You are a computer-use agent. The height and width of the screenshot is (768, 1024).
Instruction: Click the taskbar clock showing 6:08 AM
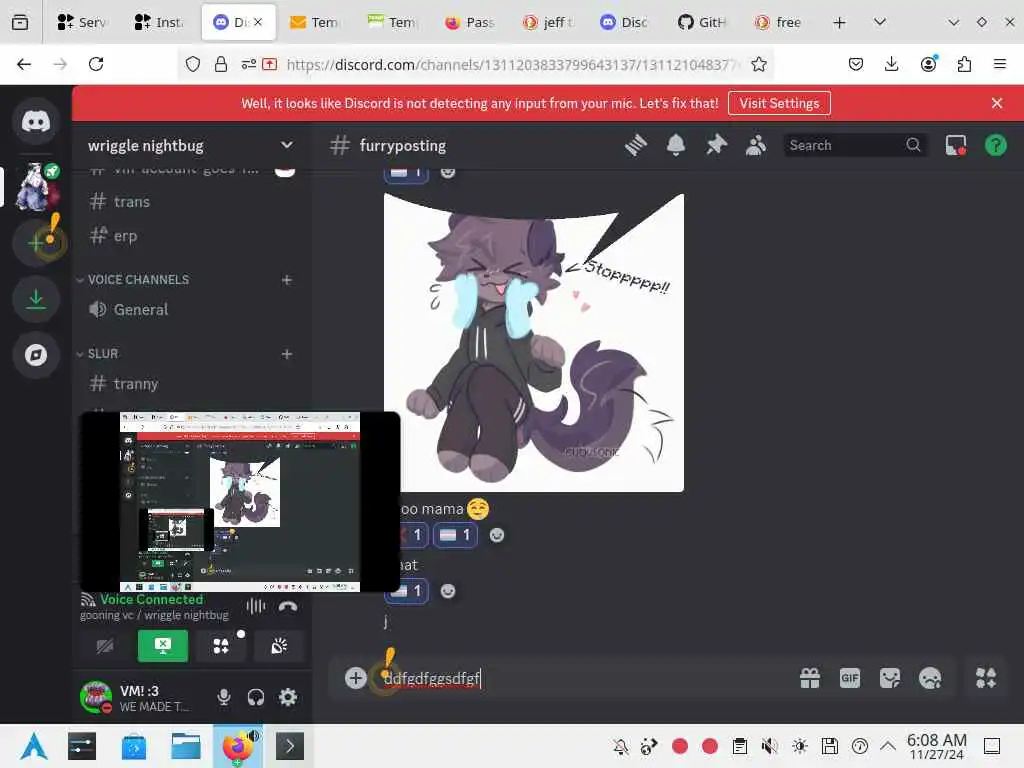936,746
